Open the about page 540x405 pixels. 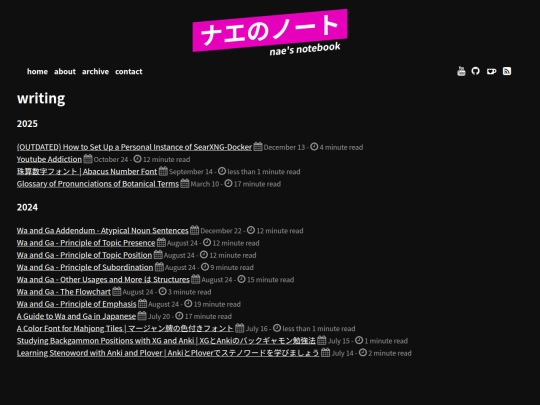(65, 71)
